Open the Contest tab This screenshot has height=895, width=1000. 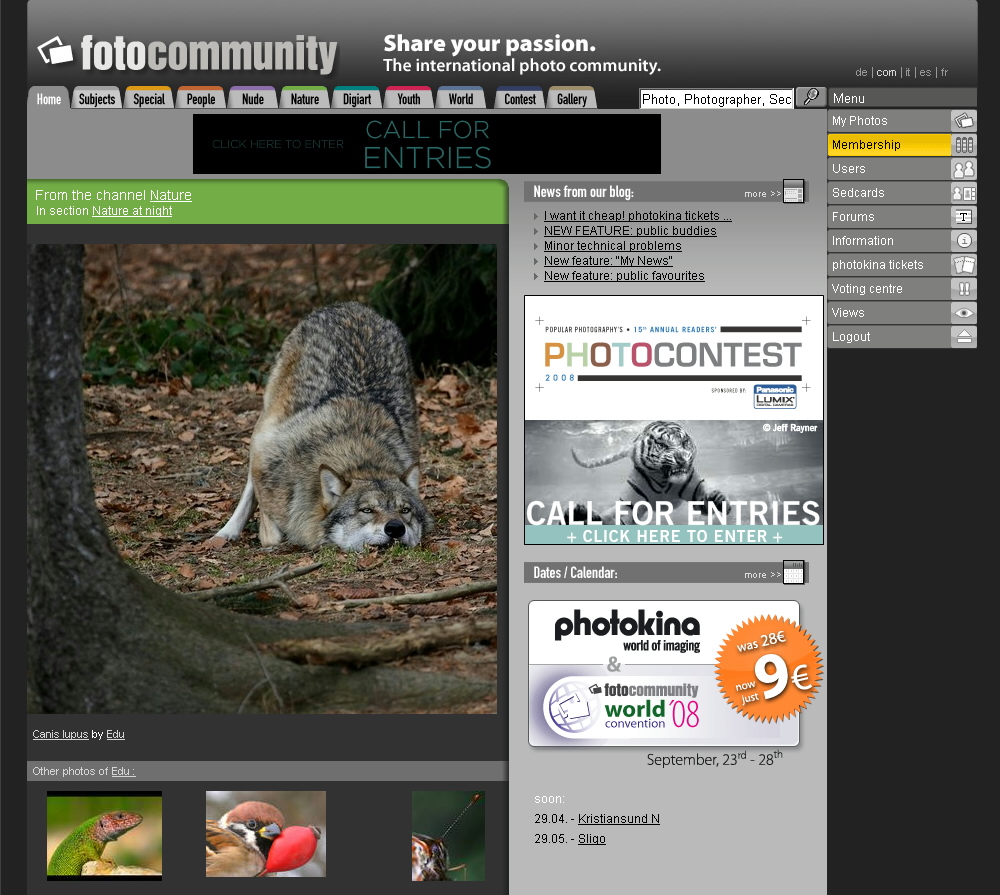(x=520, y=99)
